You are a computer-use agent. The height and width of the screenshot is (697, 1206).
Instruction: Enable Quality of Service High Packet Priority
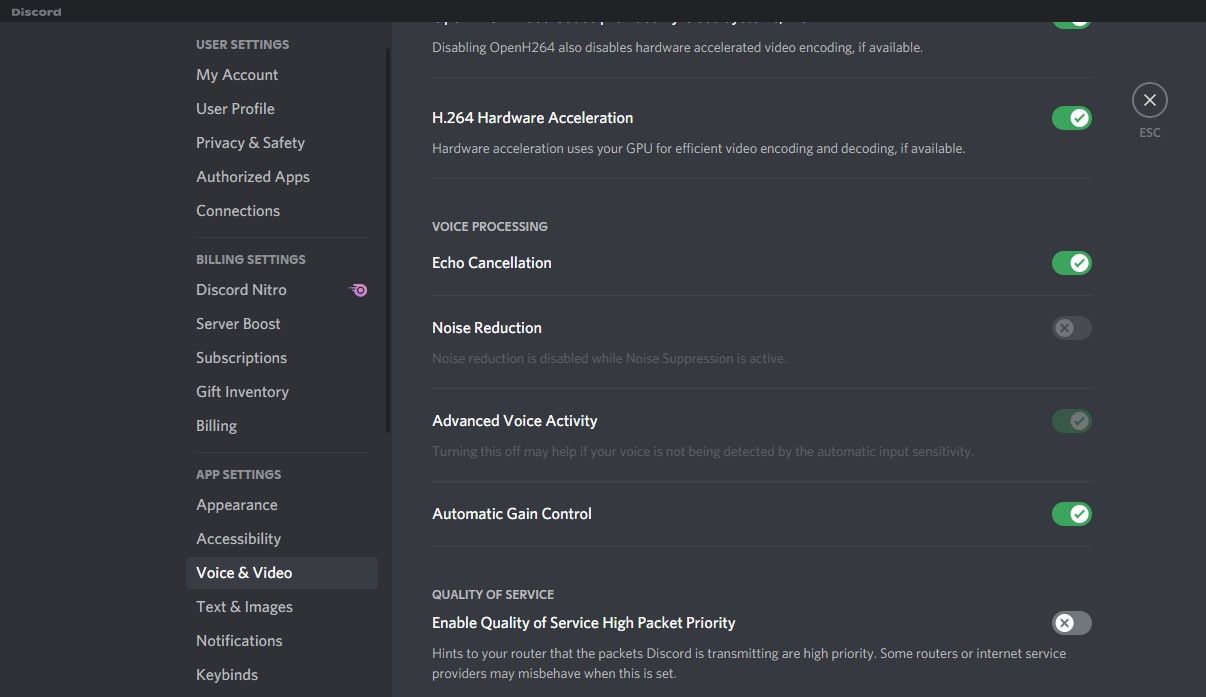click(1071, 622)
